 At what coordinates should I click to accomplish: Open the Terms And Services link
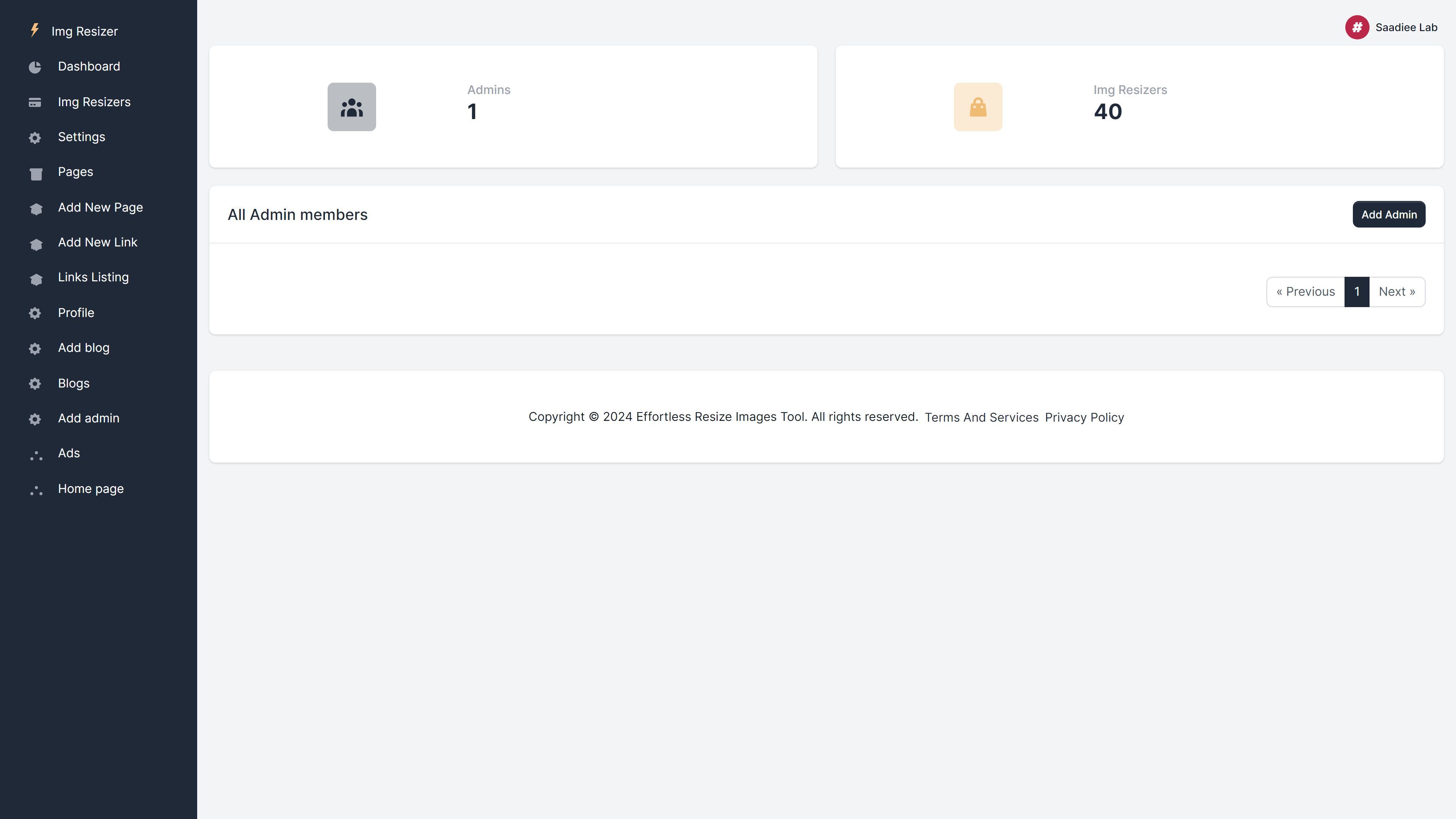981,417
